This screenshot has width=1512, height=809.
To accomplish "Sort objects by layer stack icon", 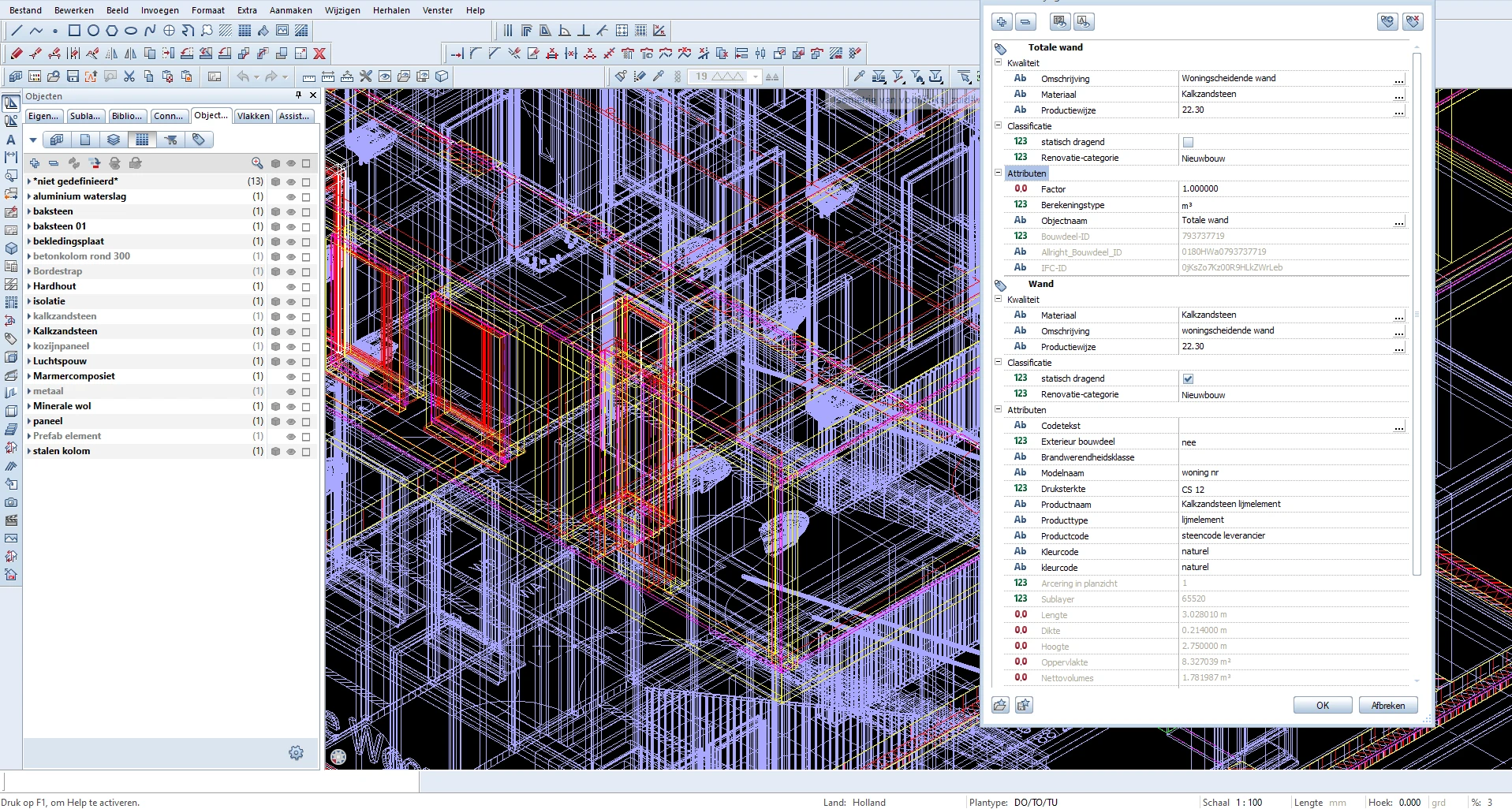I will click(114, 140).
